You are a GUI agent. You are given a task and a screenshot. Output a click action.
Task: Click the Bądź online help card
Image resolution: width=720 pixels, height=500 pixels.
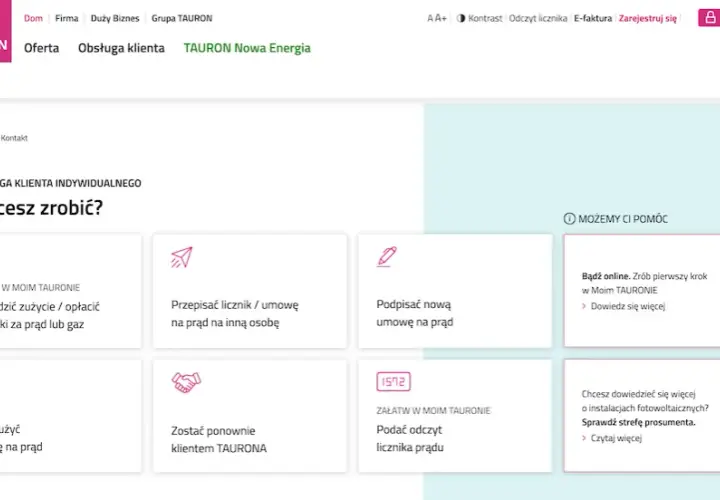pos(642,291)
